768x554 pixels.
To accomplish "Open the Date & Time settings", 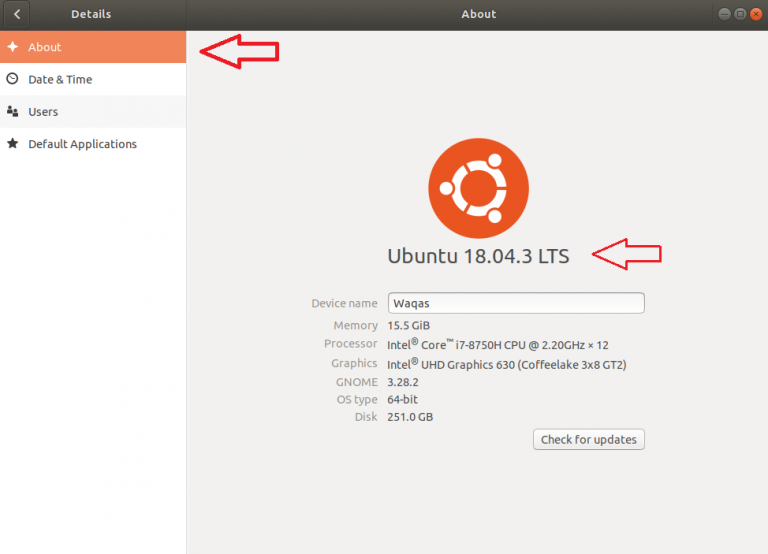I will tap(93, 79).
